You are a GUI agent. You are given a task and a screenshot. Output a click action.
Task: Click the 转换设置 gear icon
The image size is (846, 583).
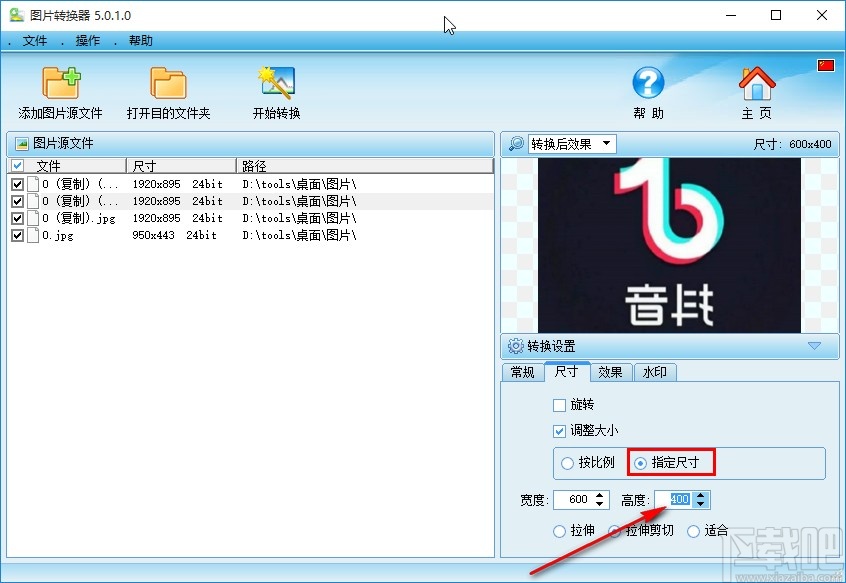[x=514, y=346]
